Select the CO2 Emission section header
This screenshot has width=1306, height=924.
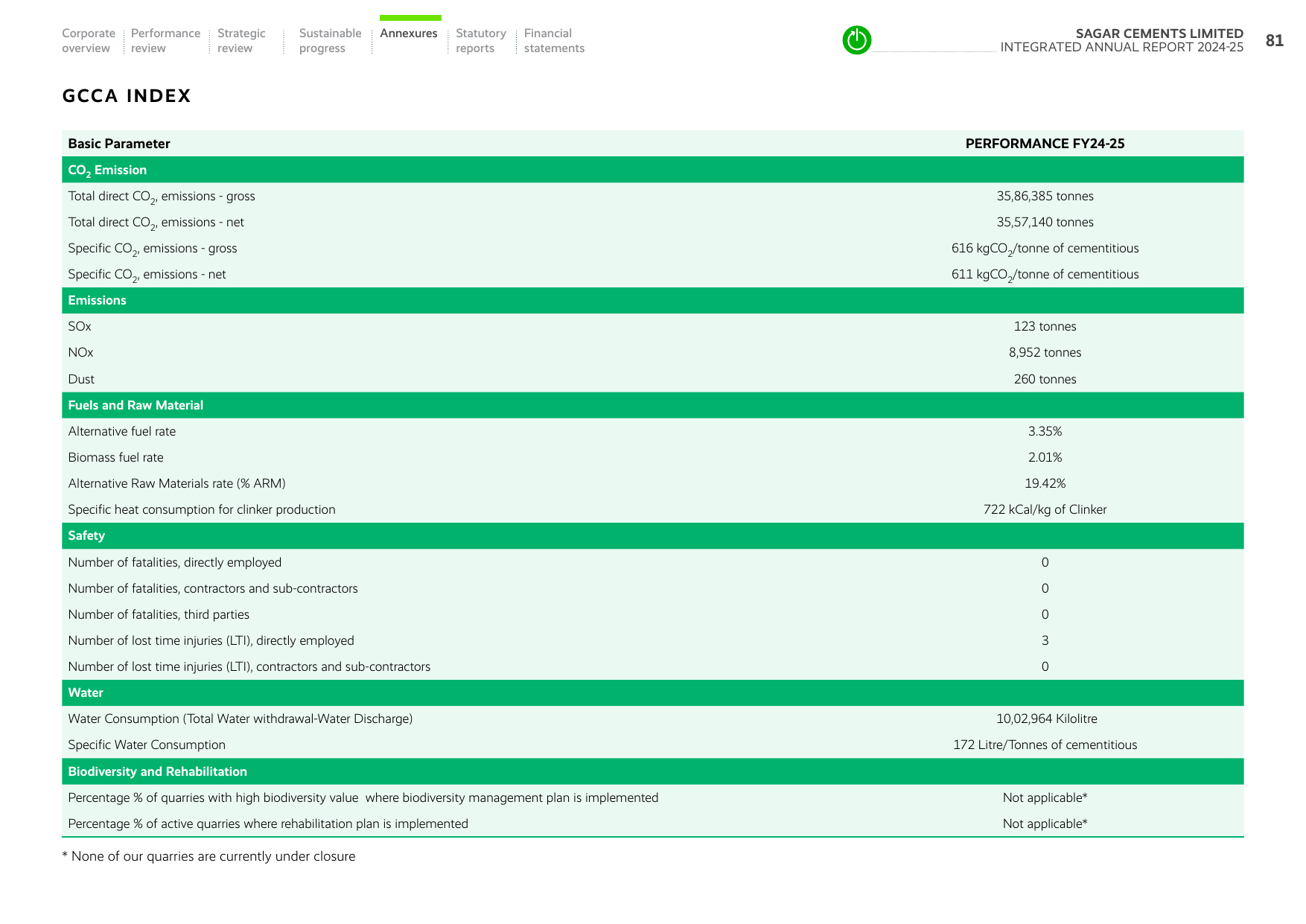[653, 170]
